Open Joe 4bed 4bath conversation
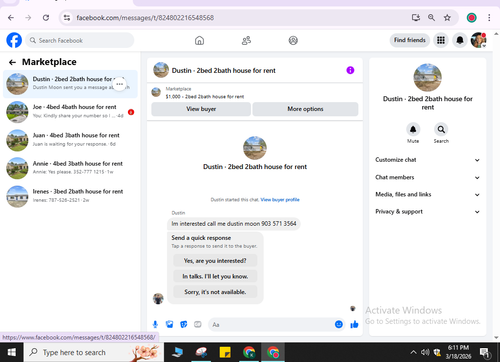This screenshot has width=500, height=362. pyautogui.click(x=70, y=112)
